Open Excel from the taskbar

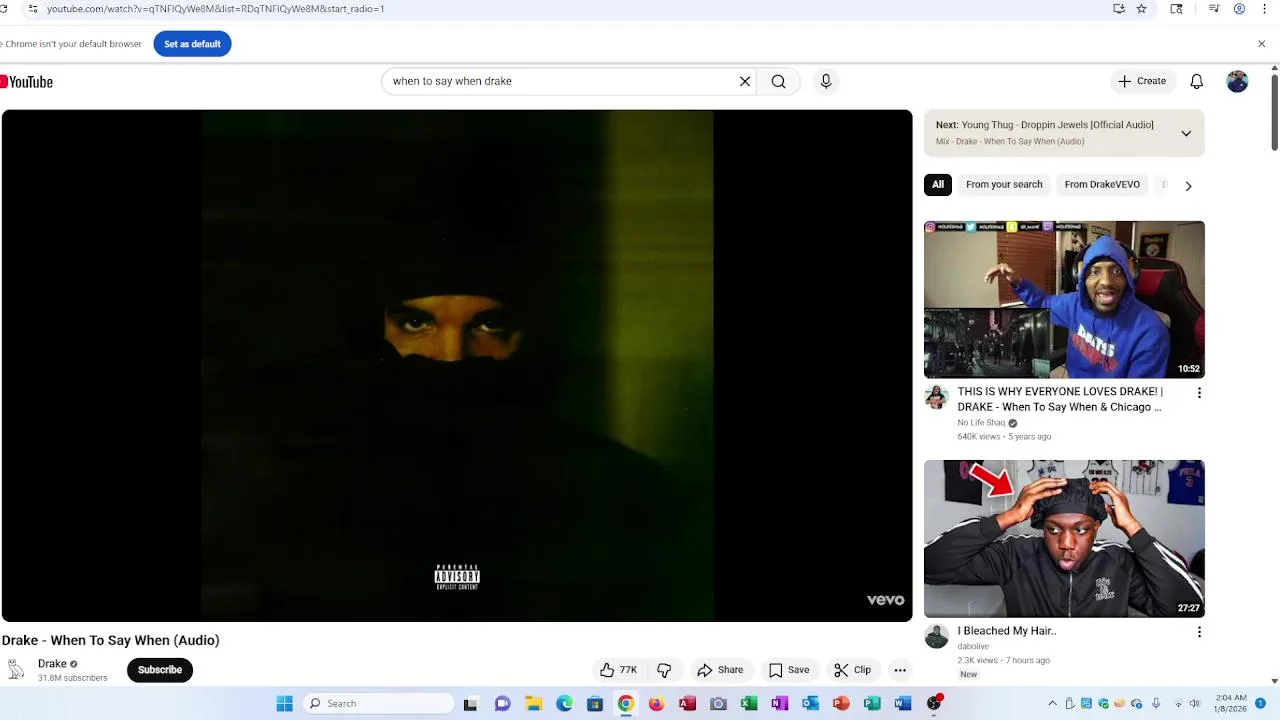pyautogui.click(x=749, y=703)
